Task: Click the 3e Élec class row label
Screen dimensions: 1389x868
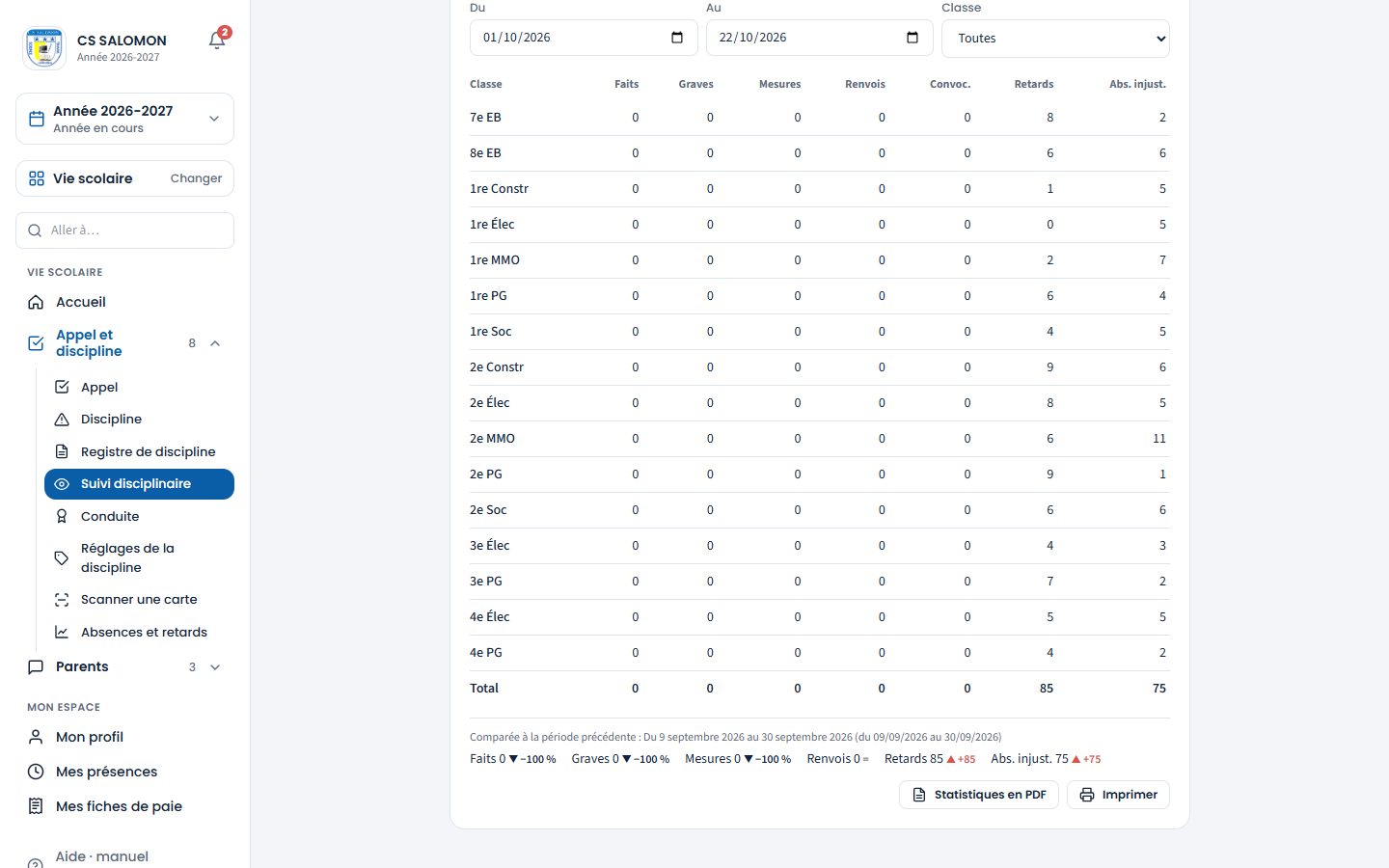Action: 490,546
